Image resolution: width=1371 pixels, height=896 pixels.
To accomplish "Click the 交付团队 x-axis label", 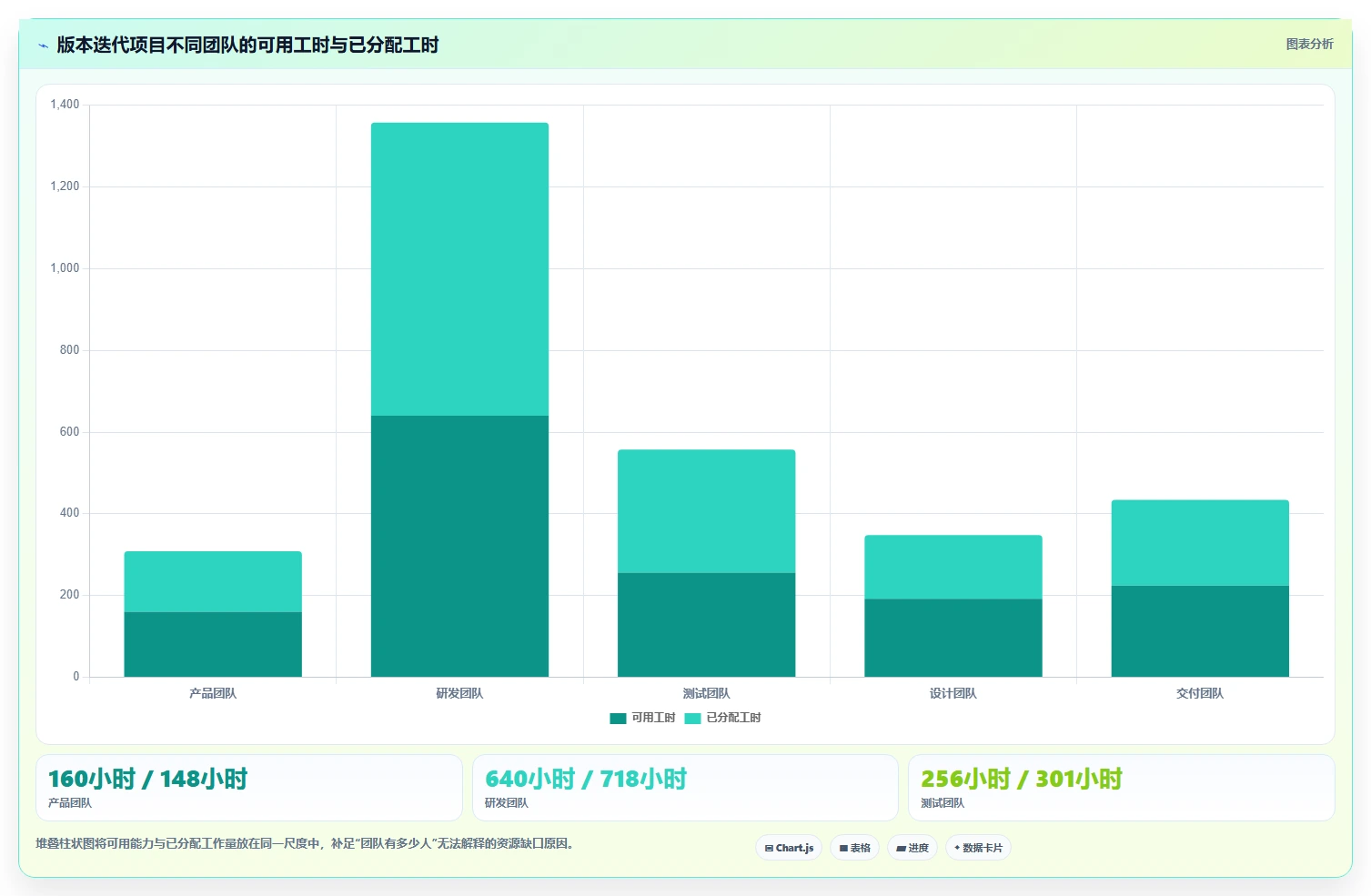I will click(x=1200, y=693).
